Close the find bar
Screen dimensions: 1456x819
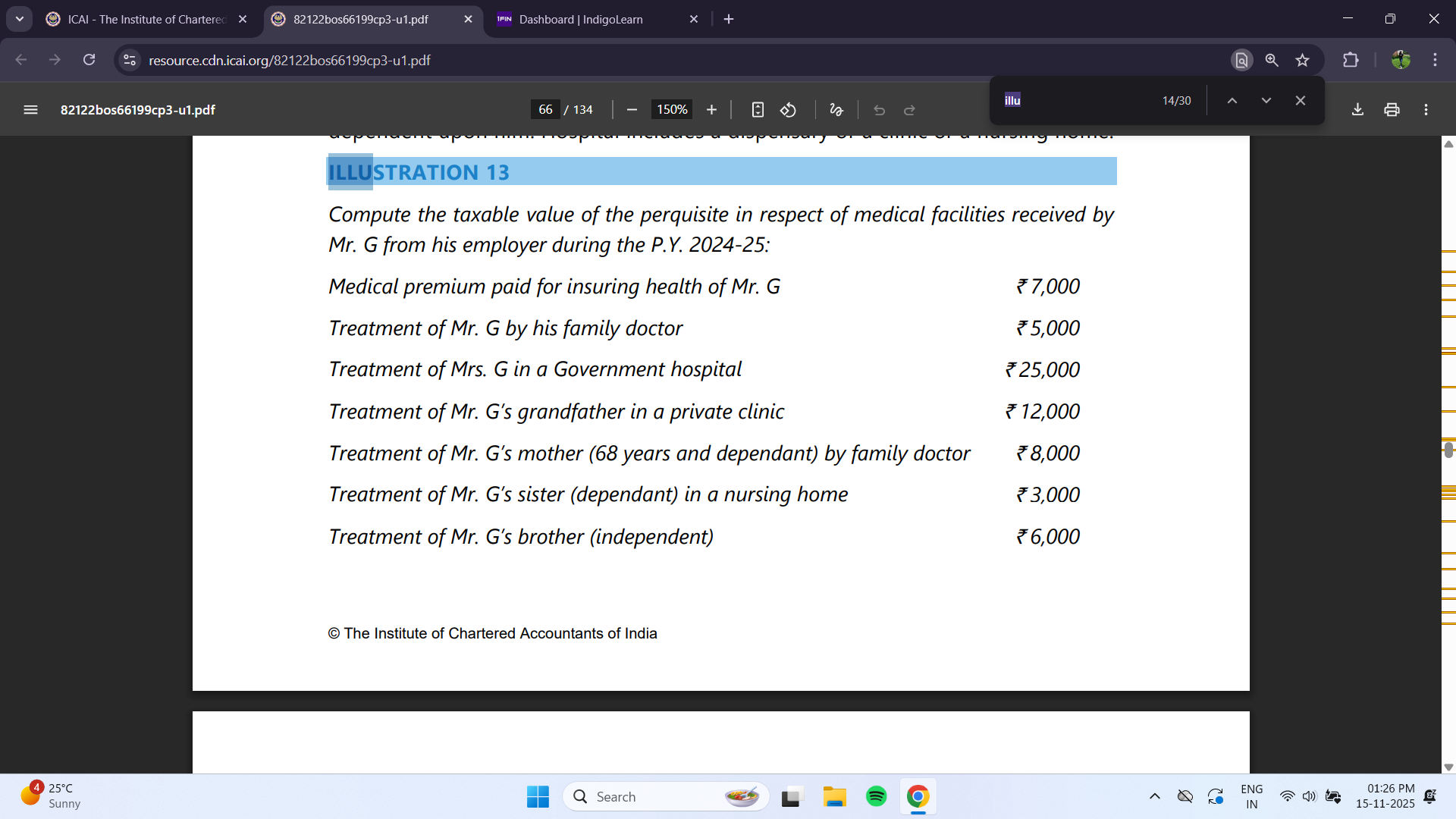coord(1300,100)
